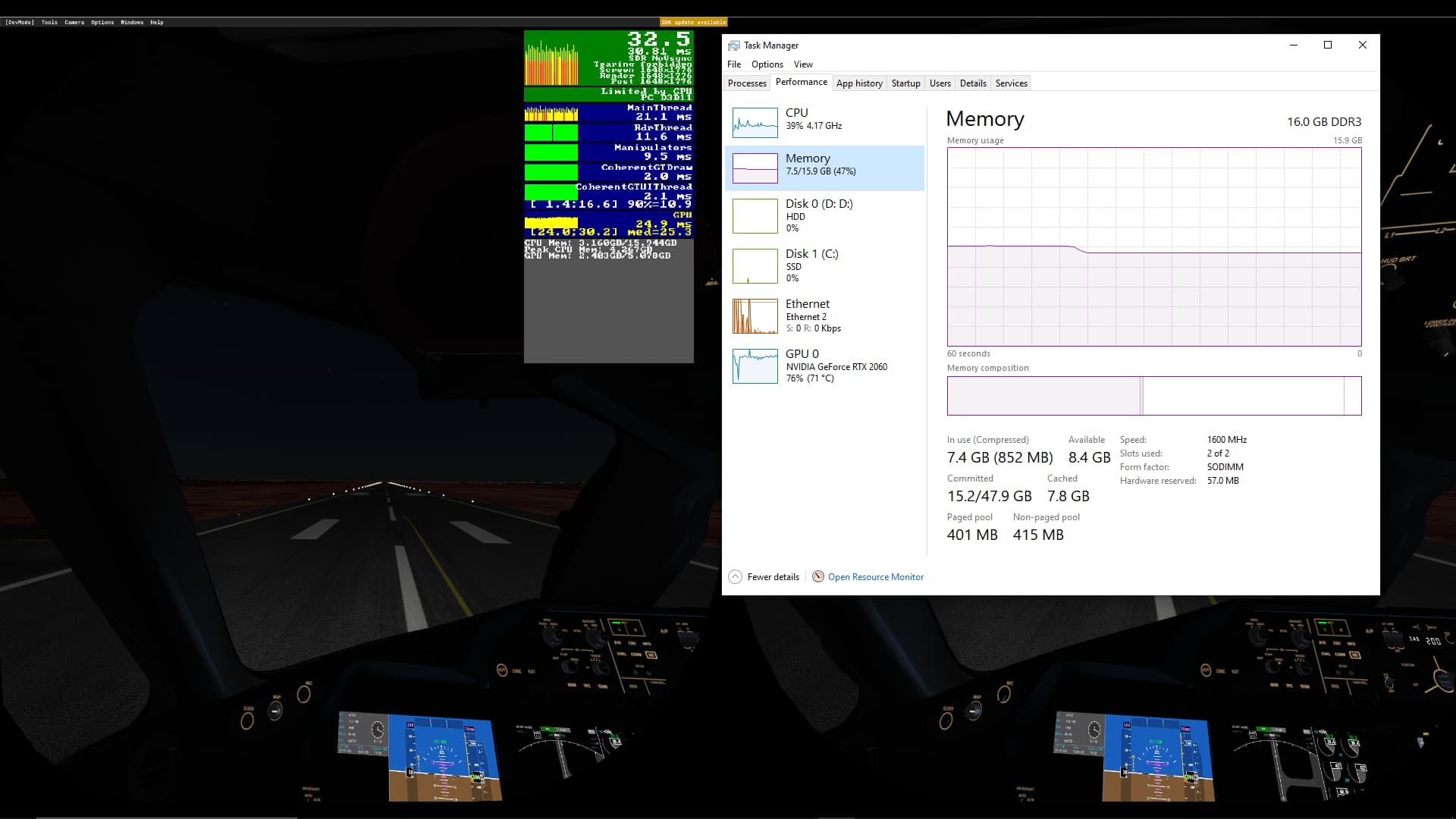1456x819 pixels.
Task: Open the Resource Monitor link
Action: (875, 577)
